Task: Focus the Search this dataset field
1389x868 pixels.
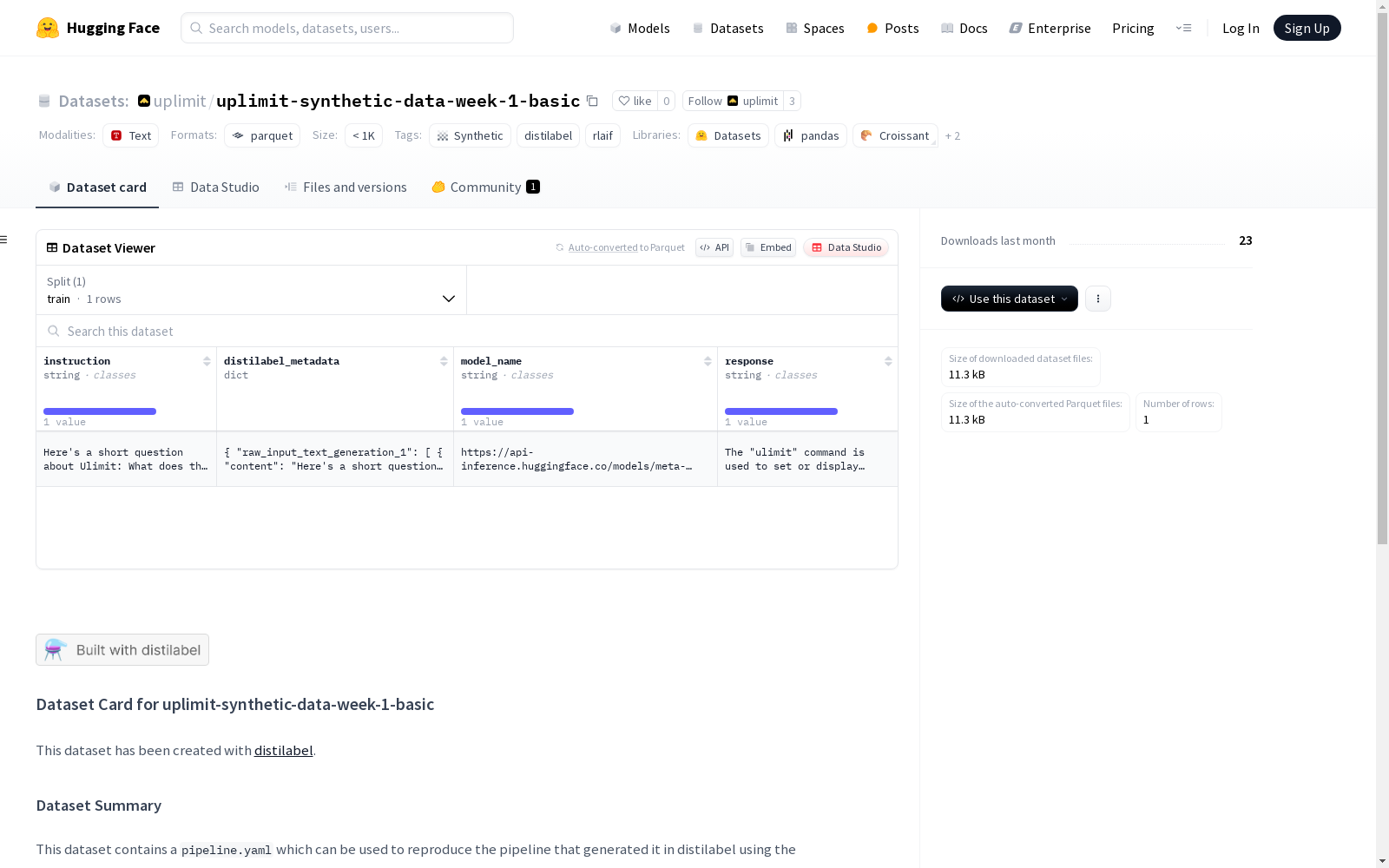Action: pos(467,331)
